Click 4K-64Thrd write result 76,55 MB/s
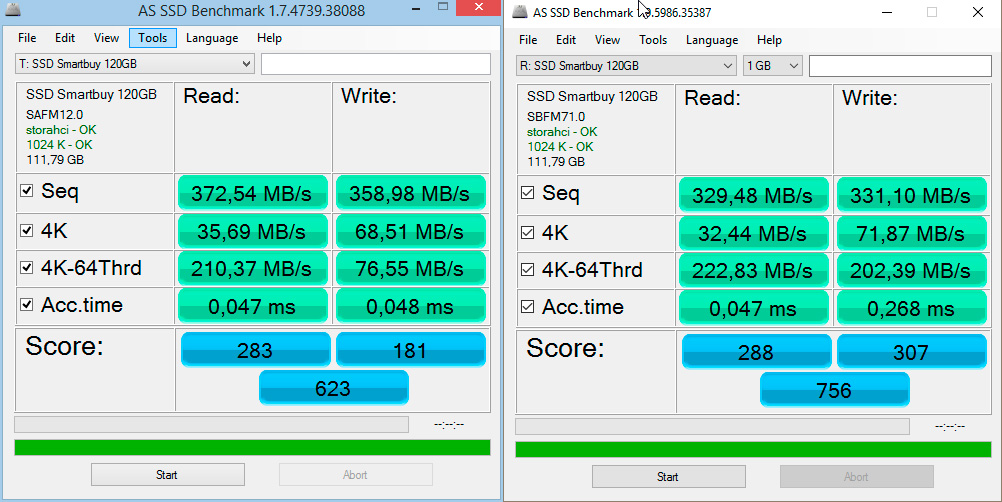 point(410,268)
